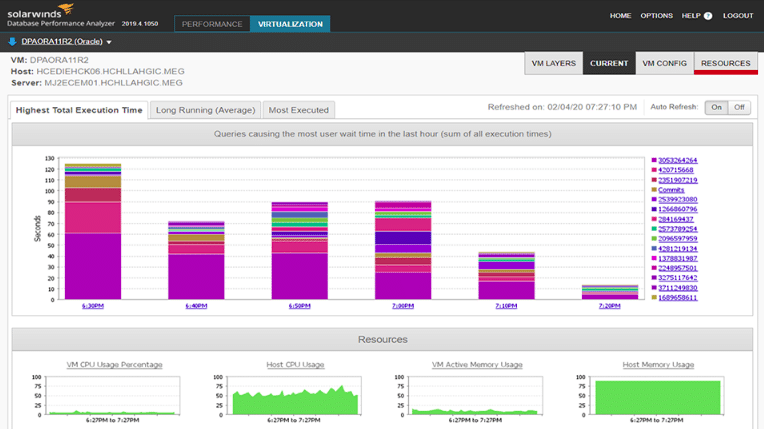
Task: Open the VM CPU Usage Percentage link
Action: [x=115, y=365]
